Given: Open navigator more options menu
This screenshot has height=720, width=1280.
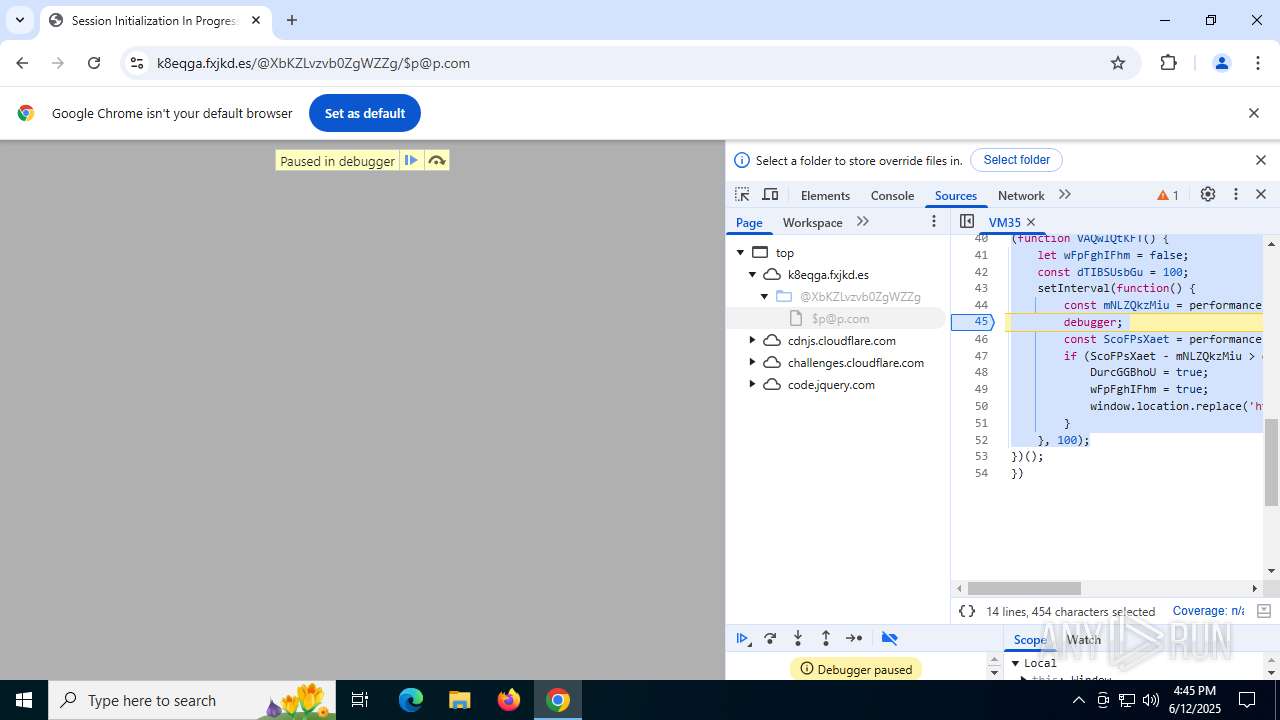Looking at the screenshot, I should click(934, 222).
